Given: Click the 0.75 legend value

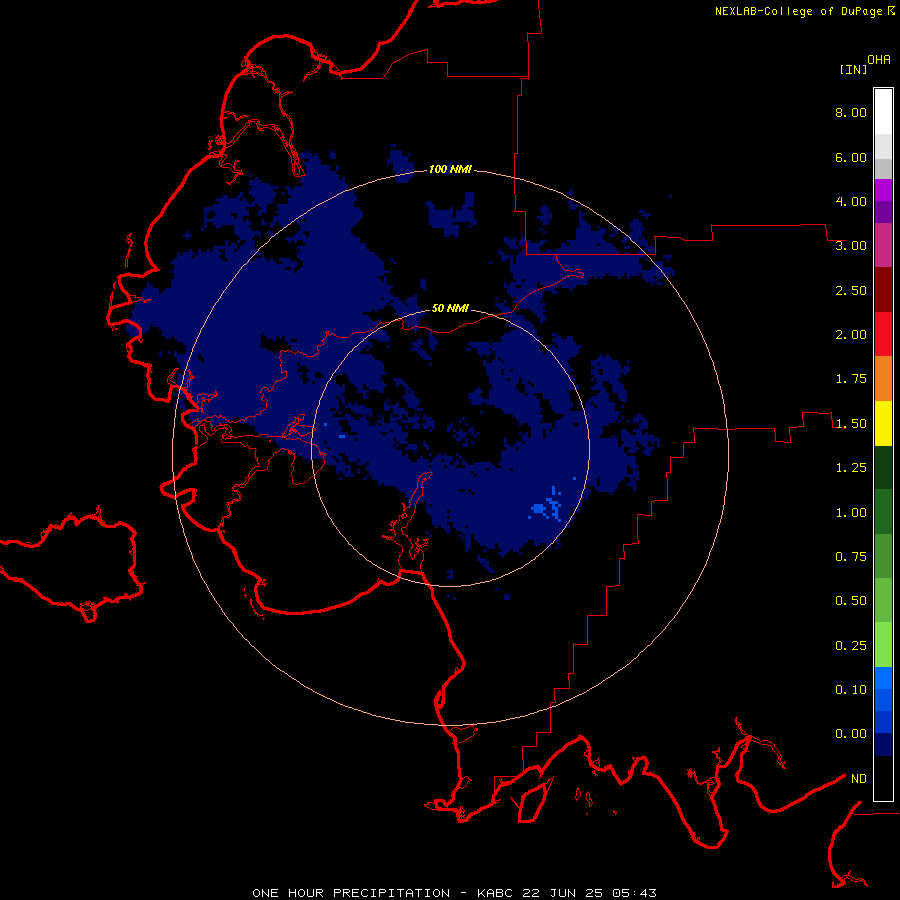Looking at the screenshot, I should [x=851, y=557].
